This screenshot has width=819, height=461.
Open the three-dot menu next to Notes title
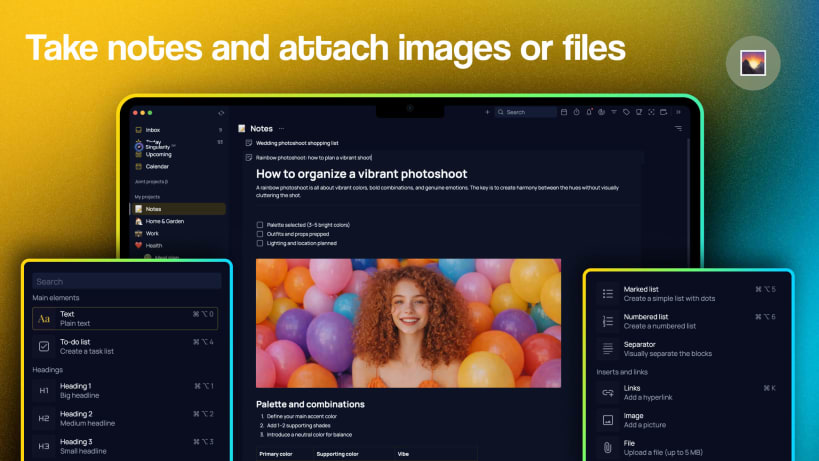(282, 128)
